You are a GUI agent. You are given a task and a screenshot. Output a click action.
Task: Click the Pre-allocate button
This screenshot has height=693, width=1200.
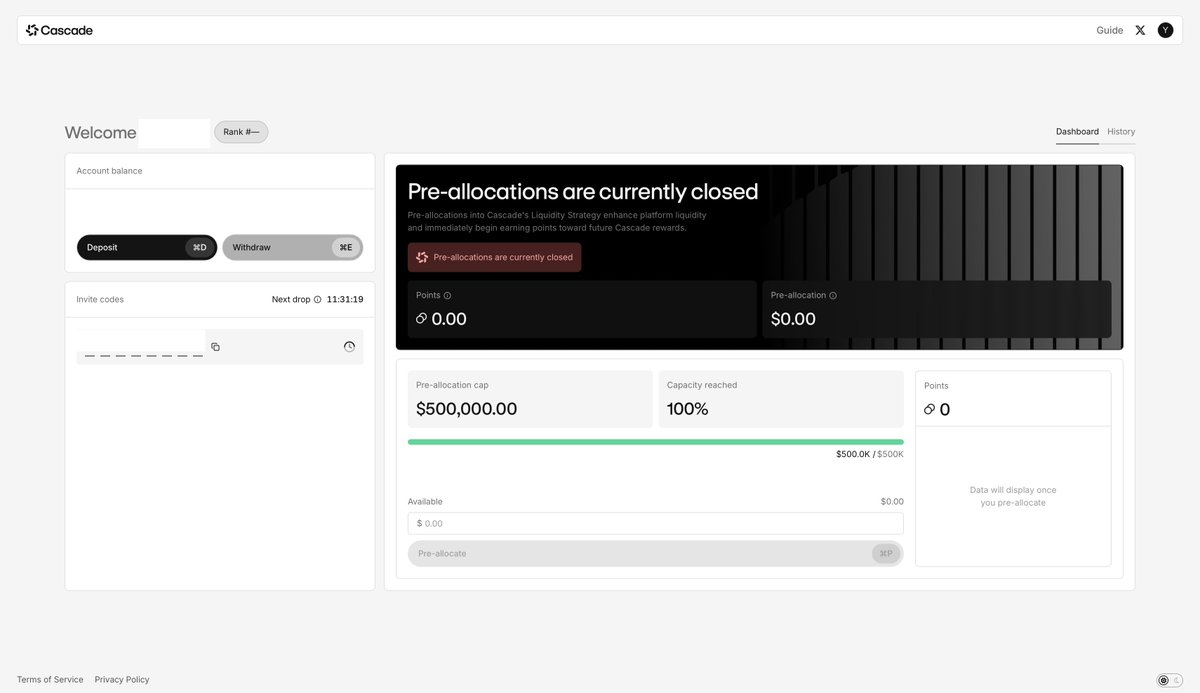[655, 553]
